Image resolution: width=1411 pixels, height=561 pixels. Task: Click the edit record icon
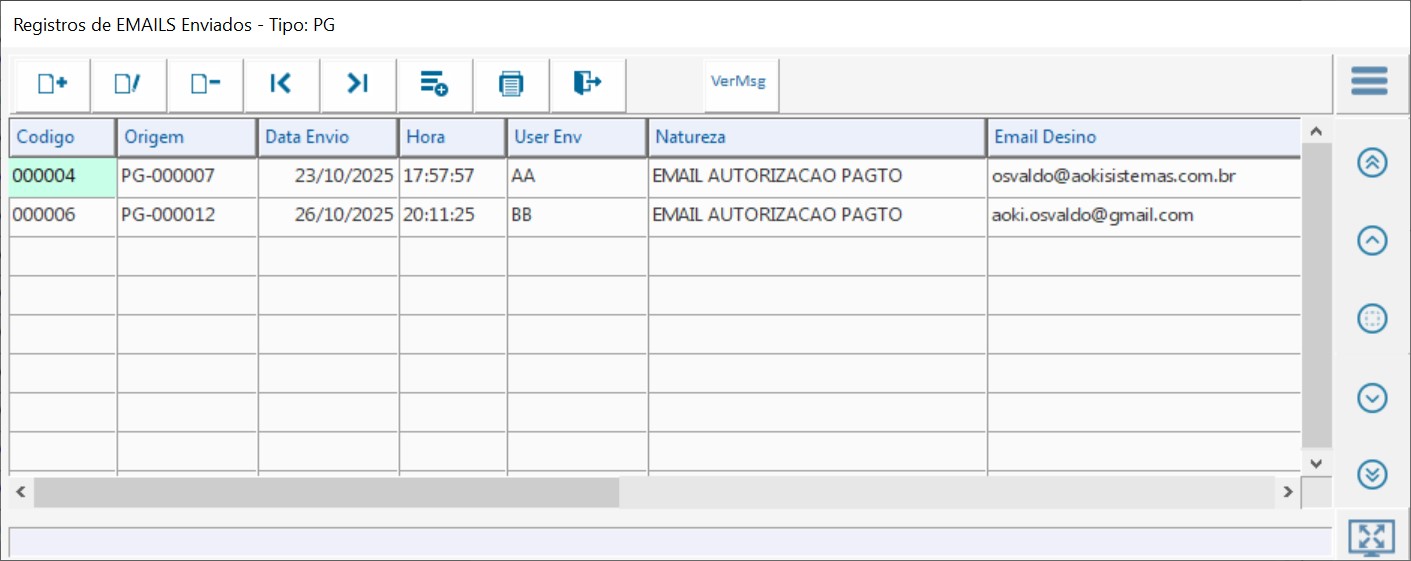point(128,85)
